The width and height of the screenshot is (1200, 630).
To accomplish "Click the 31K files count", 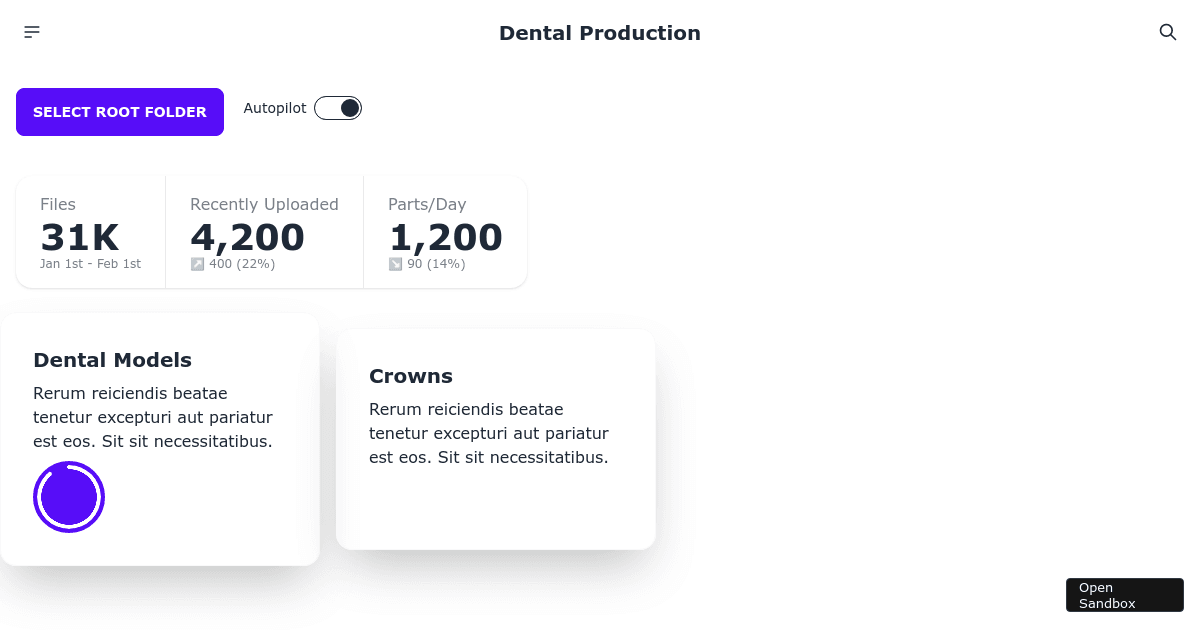I will click(79, 237).
